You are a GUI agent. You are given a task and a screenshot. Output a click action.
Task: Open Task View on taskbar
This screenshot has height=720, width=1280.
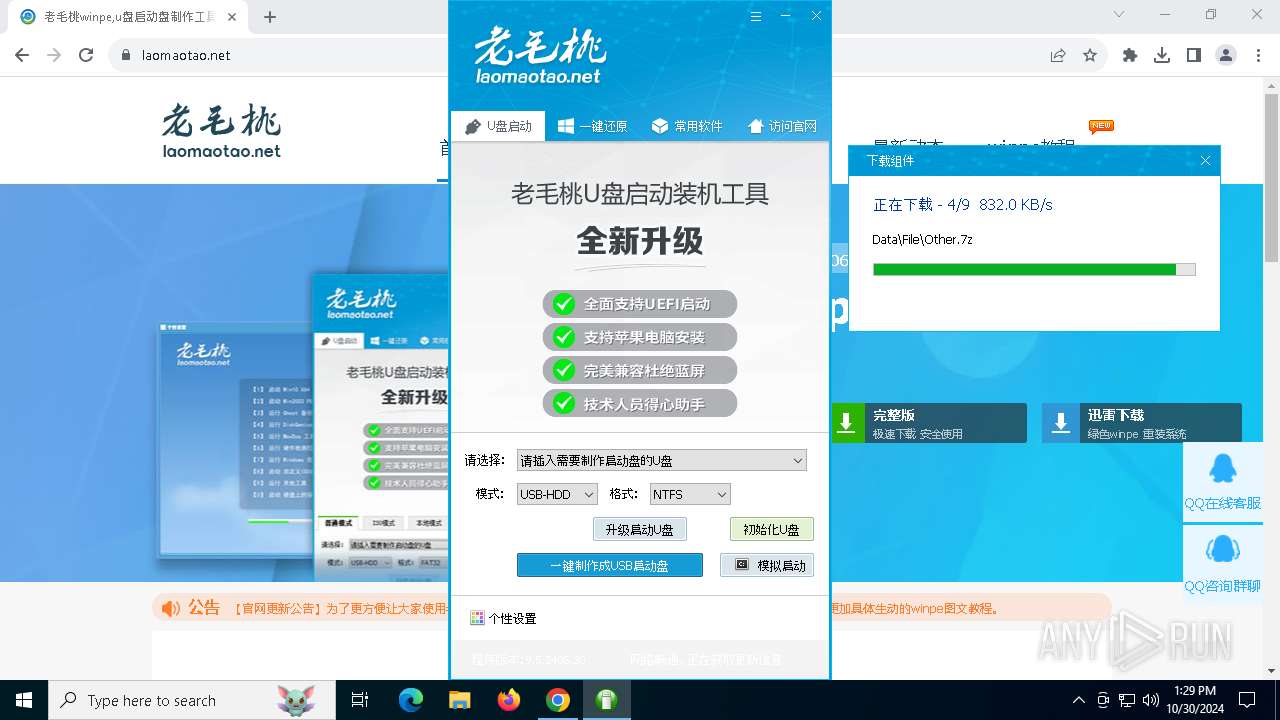[x=360, y=700]
